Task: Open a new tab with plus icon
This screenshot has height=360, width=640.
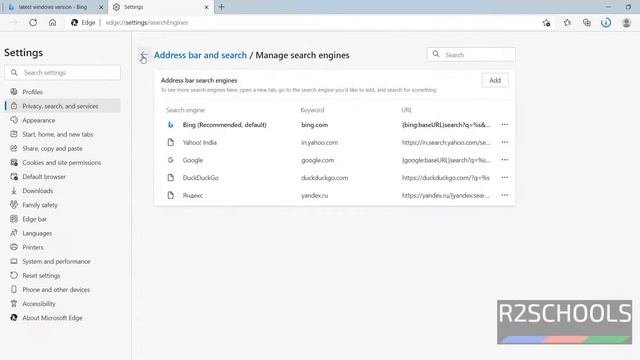Action: tap(222, 7)
